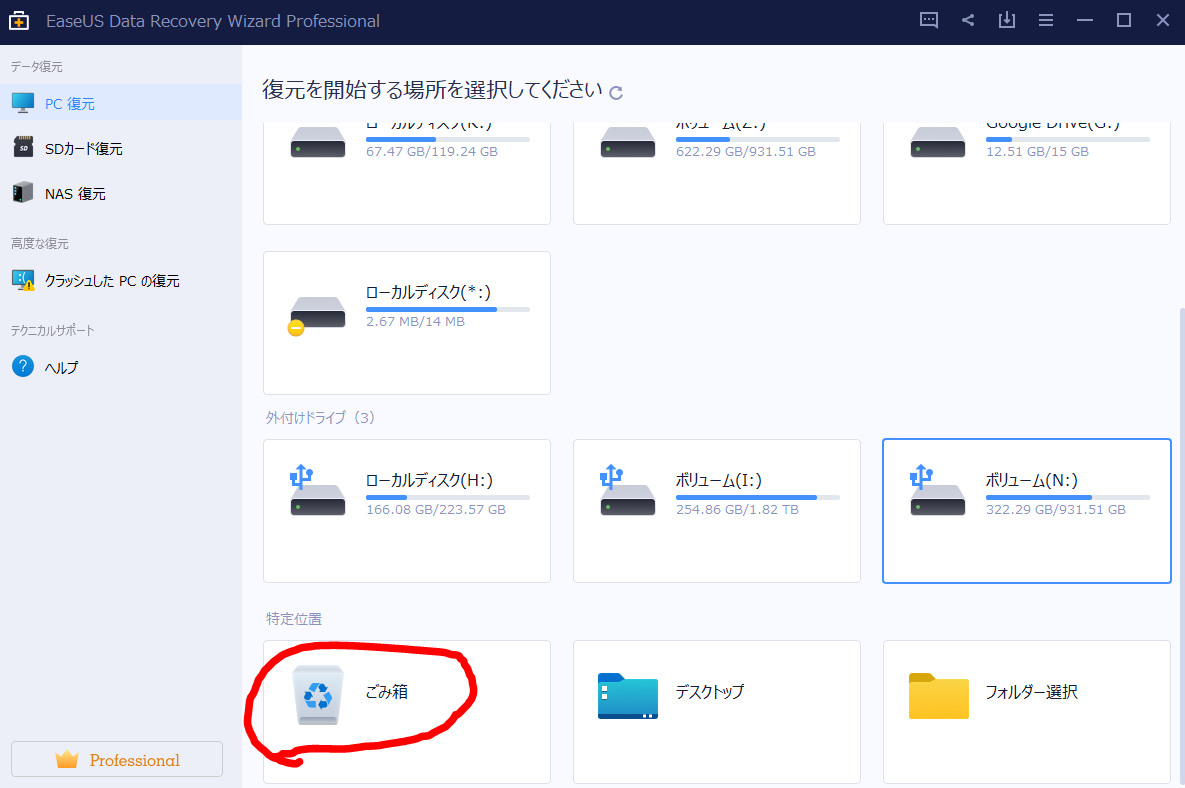The width and height of the screenshot is (1185, 788).
Task: Select the ボリューム(I:) external drive
Action: click(716, 511)
